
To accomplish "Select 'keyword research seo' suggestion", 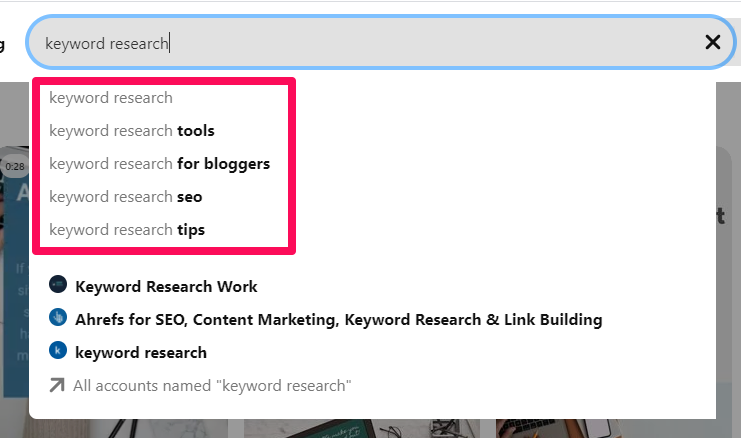I will [x=126, y=197].
